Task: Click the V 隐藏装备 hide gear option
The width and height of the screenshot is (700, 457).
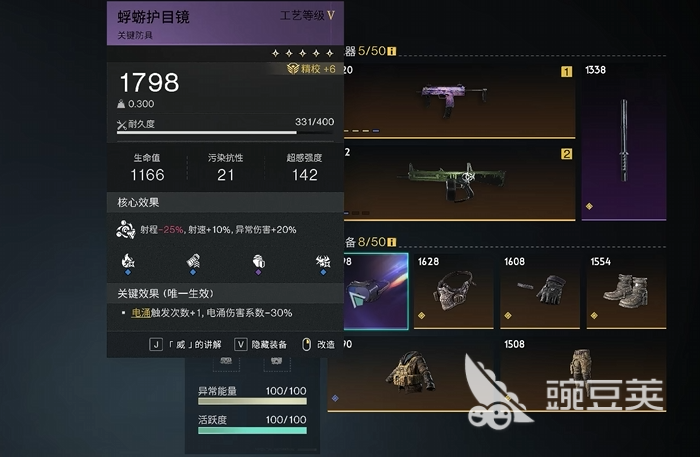Action: 261,345
